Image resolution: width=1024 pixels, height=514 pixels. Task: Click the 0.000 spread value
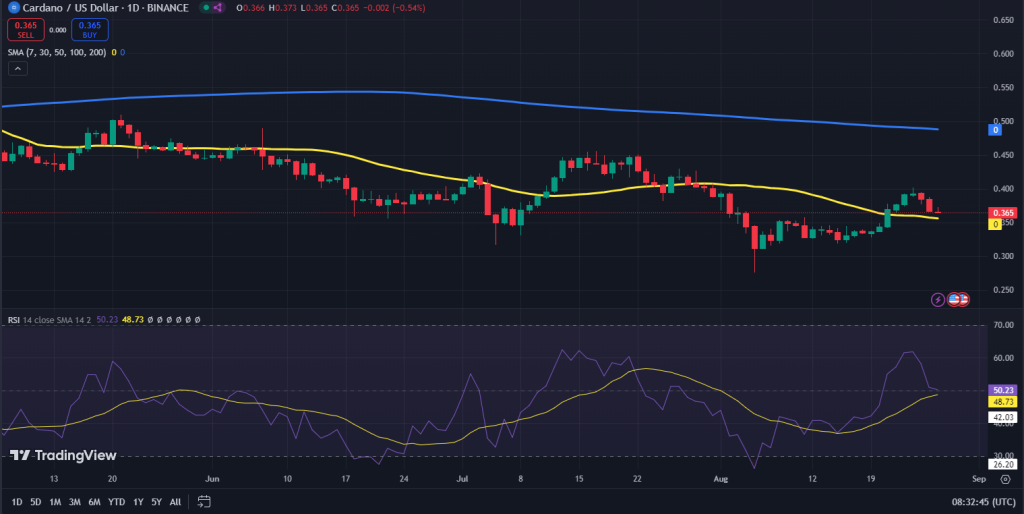(57, 30)
